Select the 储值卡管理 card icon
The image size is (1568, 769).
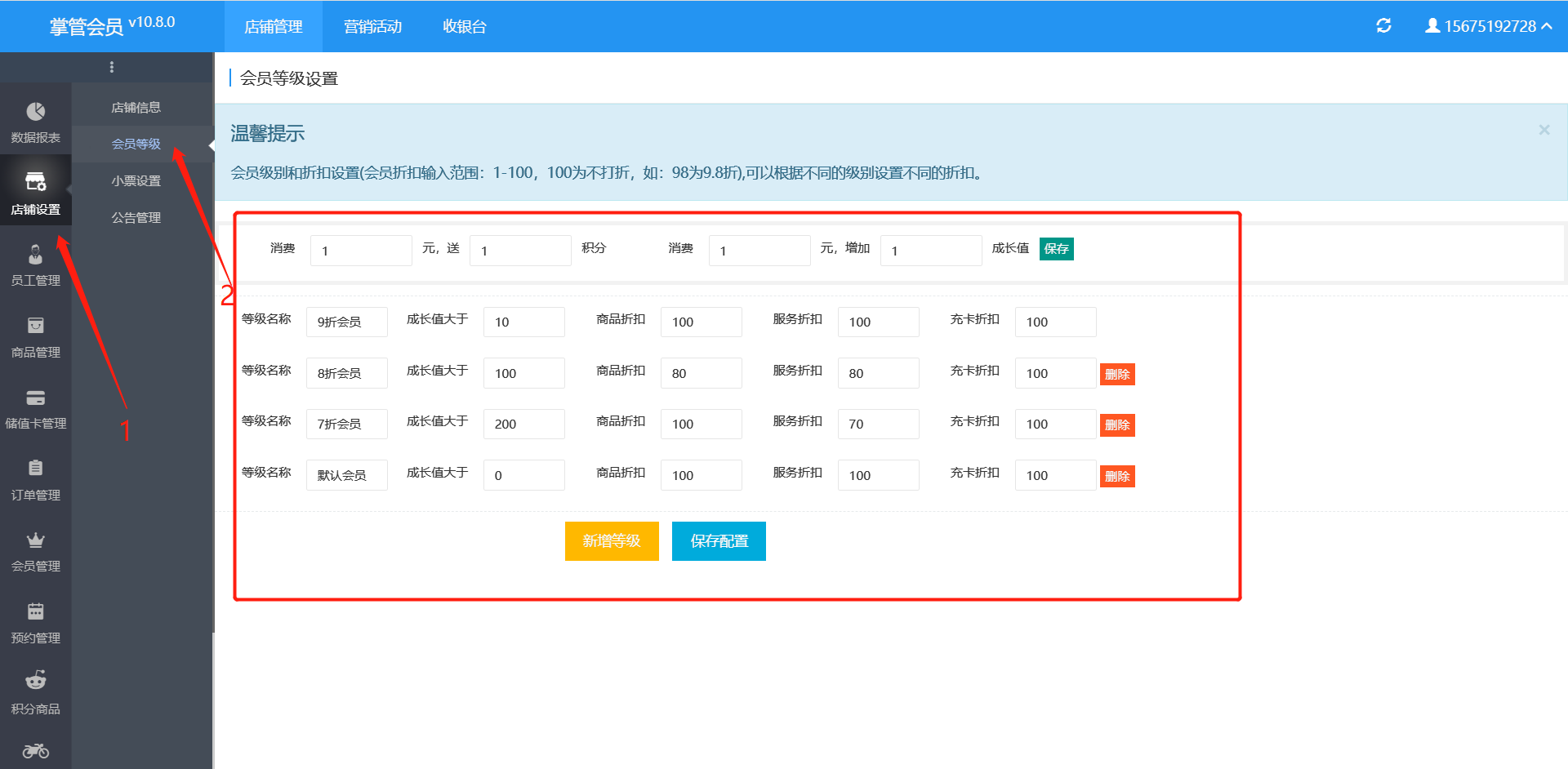pyautogui.click(x=35, y=398)
